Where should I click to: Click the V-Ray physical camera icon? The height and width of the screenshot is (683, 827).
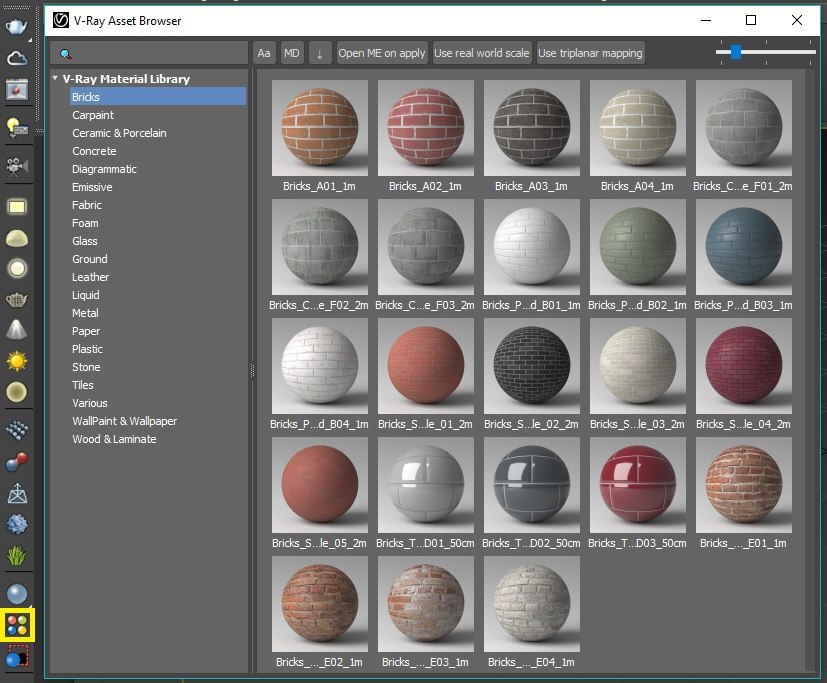[16, 166]
